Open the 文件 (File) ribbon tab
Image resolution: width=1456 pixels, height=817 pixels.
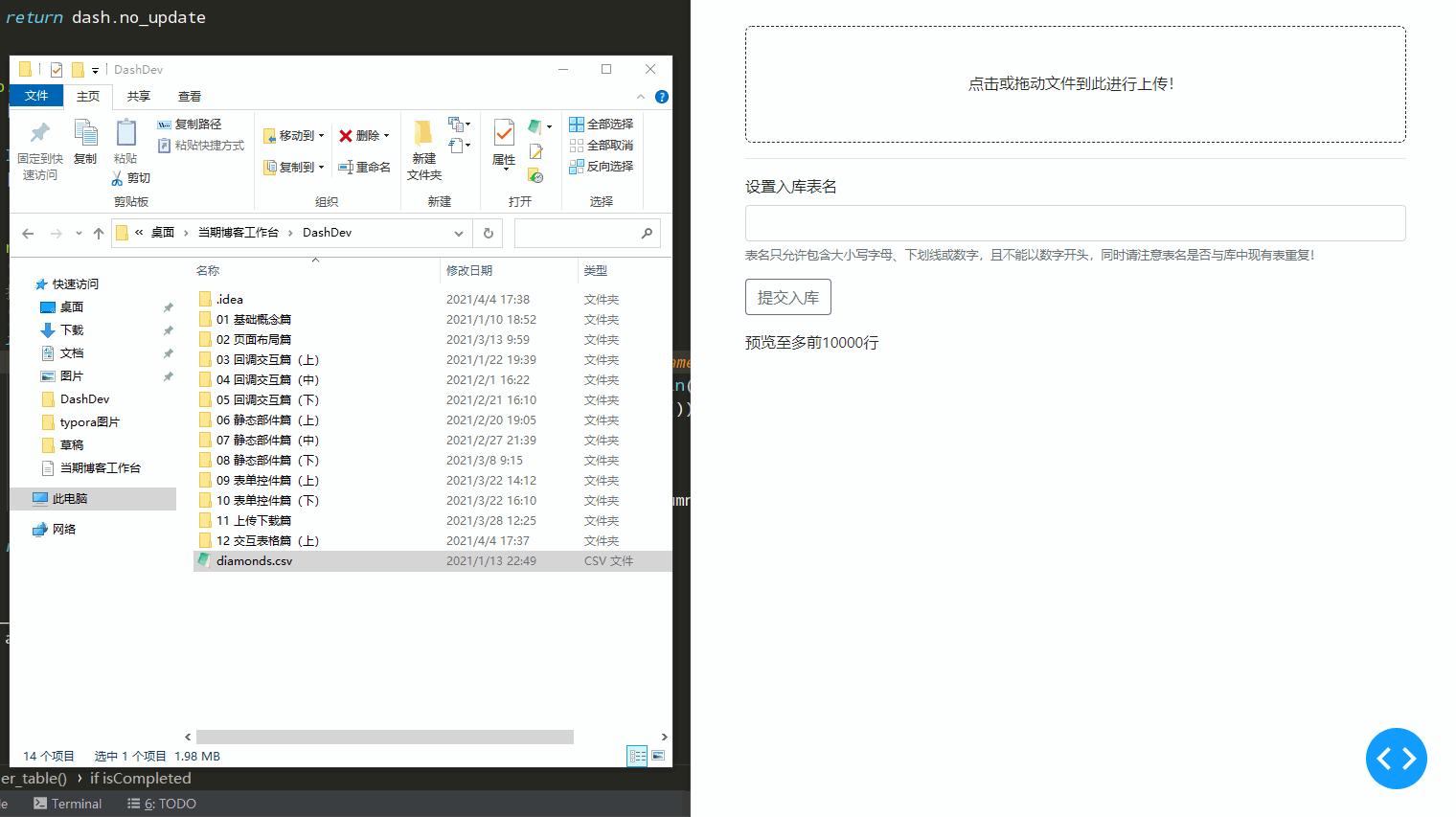coord(36,96)
